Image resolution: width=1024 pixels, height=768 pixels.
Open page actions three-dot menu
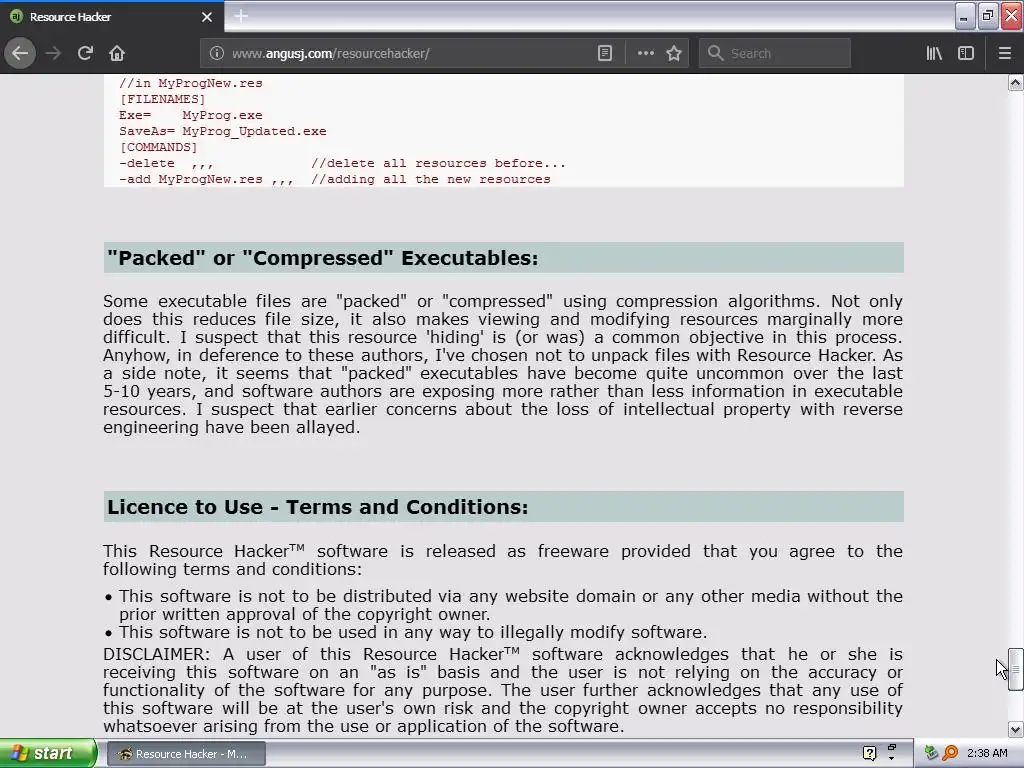645,53
